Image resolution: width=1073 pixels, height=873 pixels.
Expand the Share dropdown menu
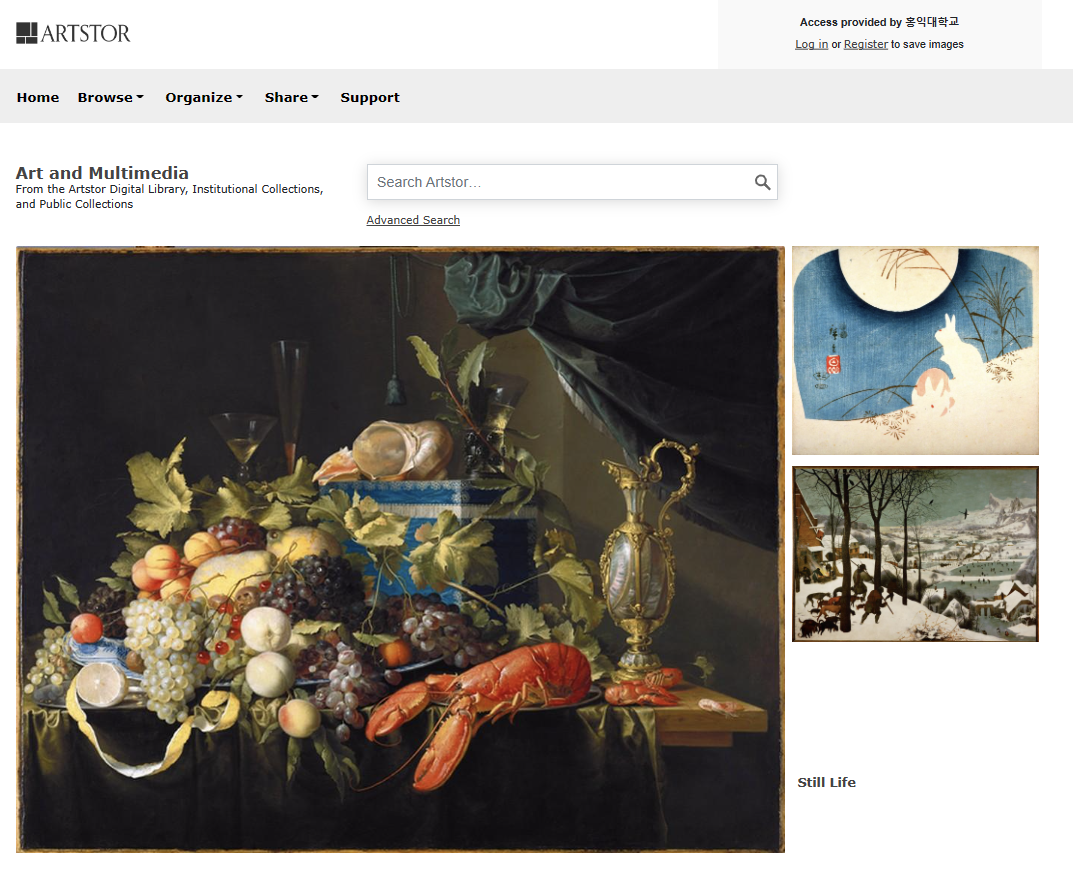pyautogui.click(x=292, y=97)
